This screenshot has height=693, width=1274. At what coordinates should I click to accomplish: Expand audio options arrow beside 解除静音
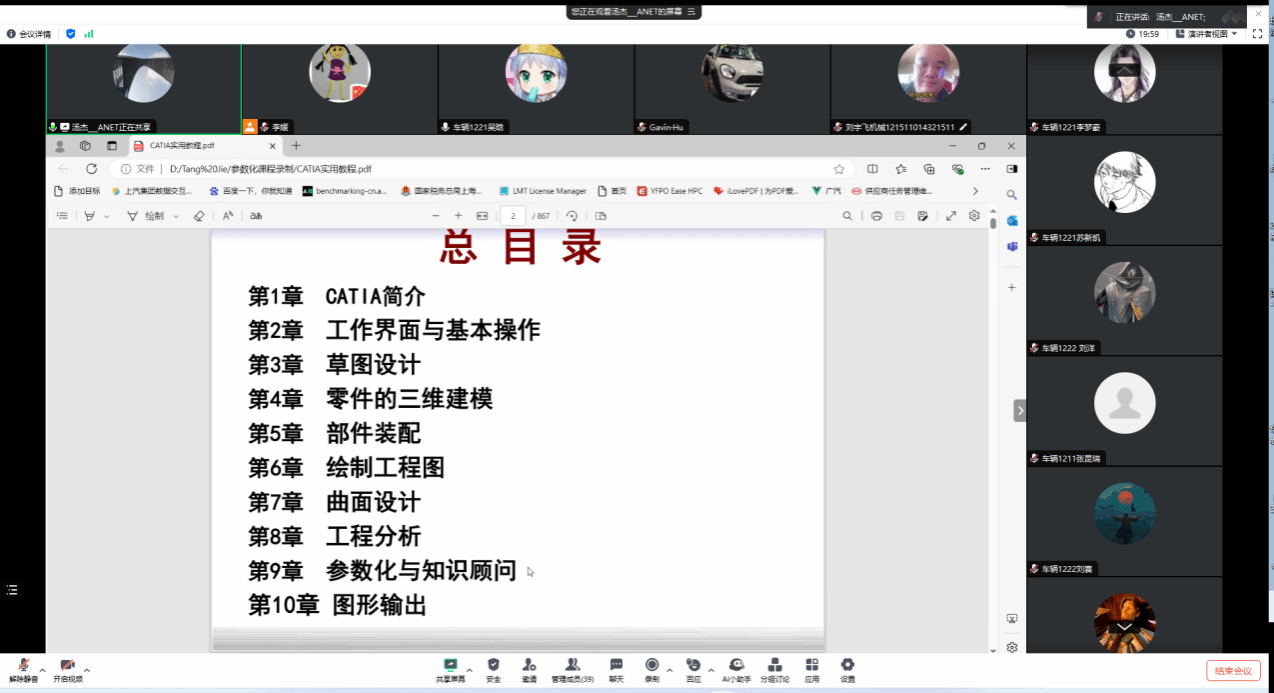coord(42,670)
